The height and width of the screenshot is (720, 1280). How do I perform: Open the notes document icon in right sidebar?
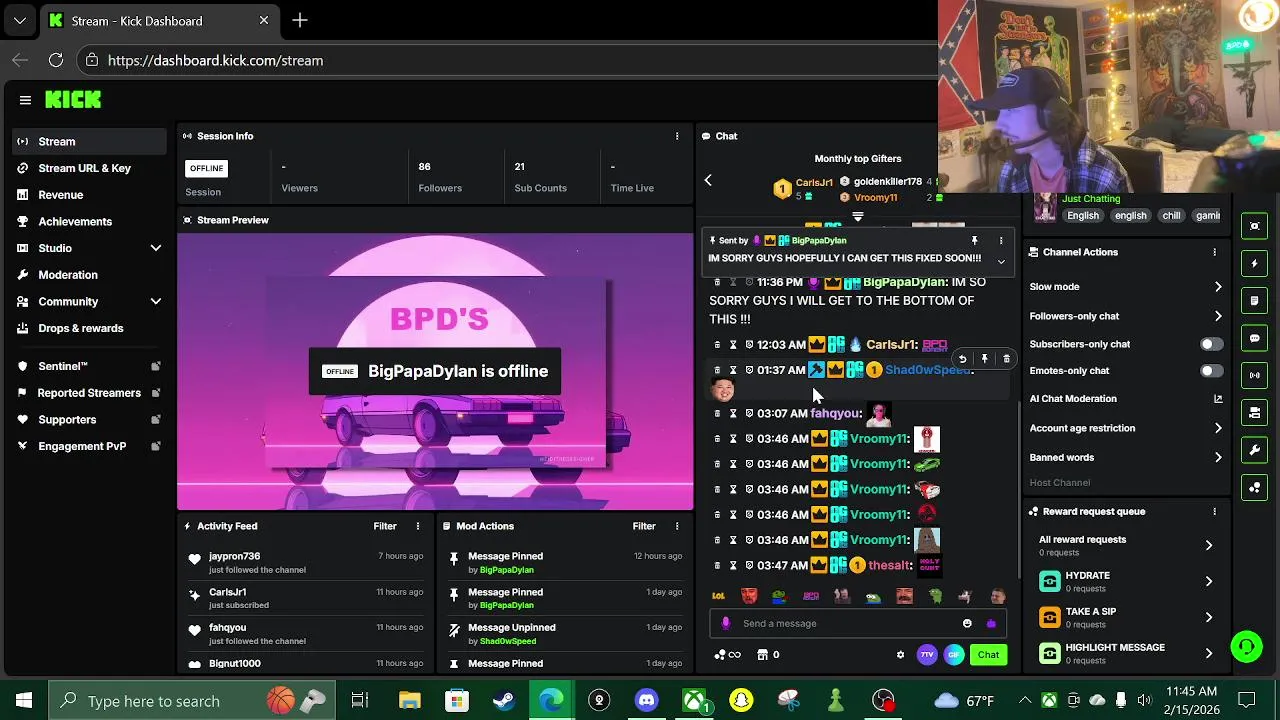pyautogui.click(x=1255, y=301)
